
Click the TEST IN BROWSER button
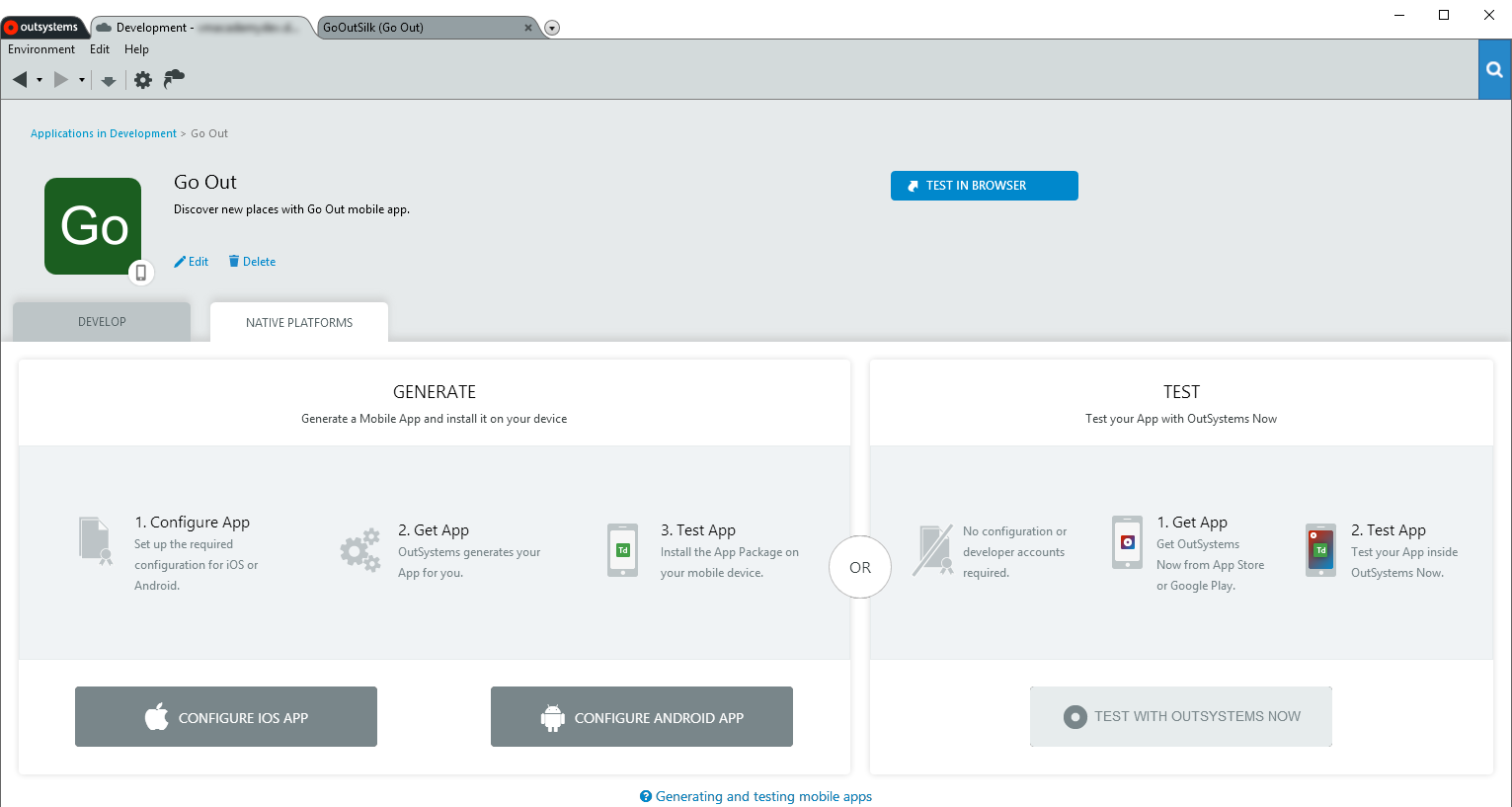[x=984, y=186]
